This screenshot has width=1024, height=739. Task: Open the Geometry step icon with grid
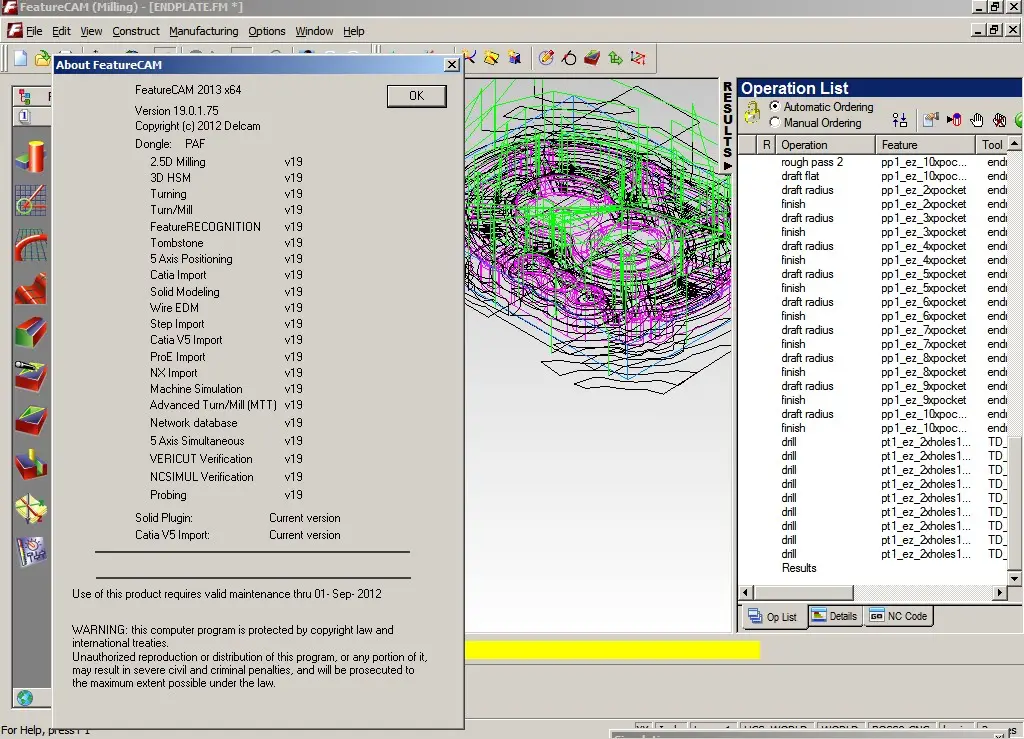point(31,200)
